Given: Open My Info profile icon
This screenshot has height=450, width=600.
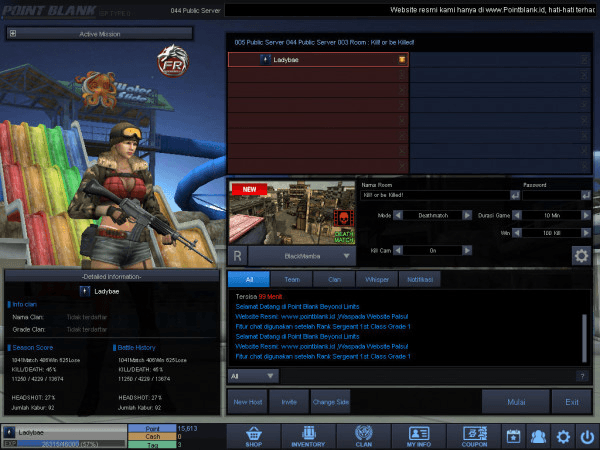Looking at the screenshot, I should [419, 437].
